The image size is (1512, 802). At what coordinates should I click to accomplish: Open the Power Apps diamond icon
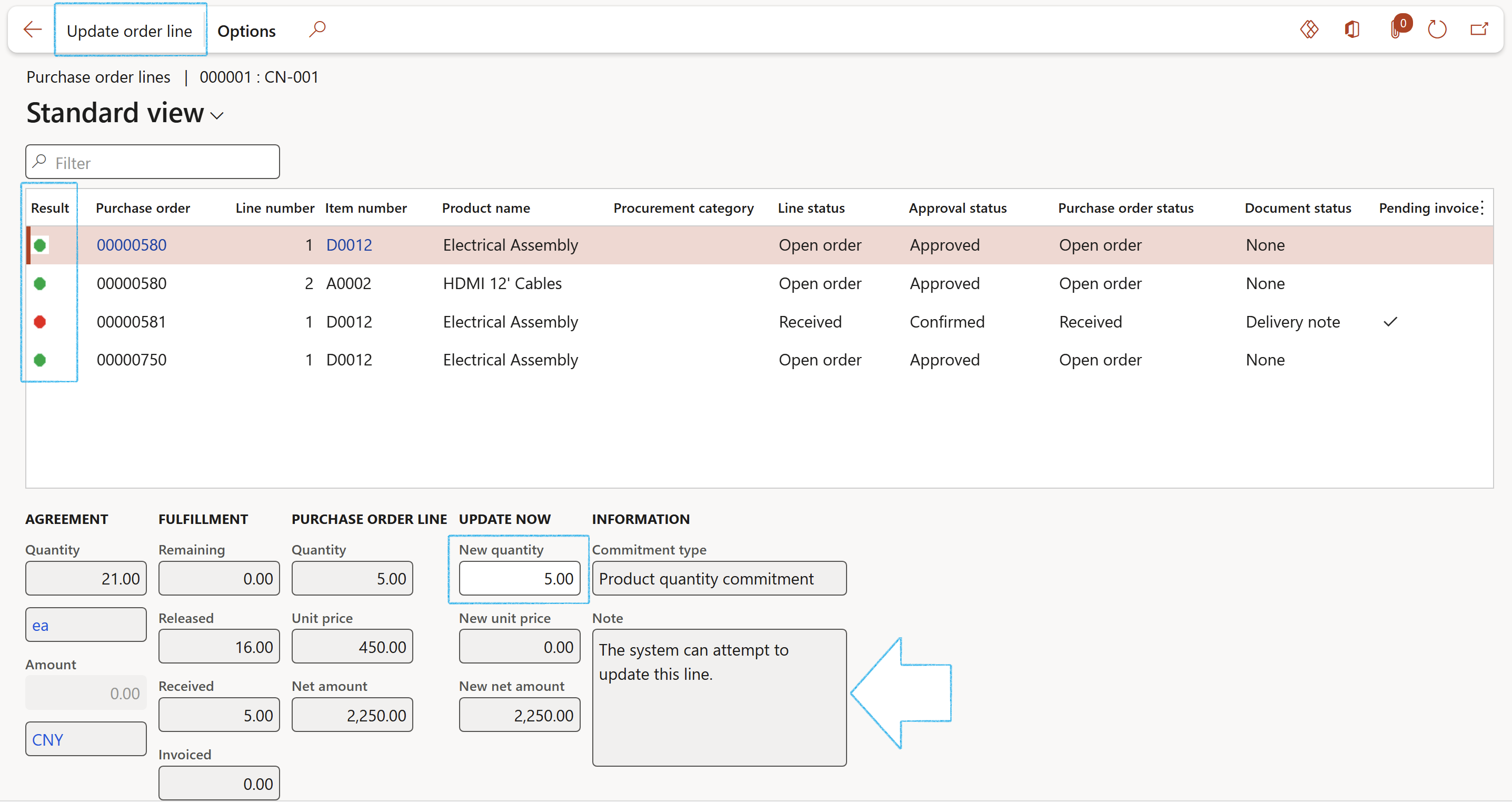click(x=1309, y=29)
